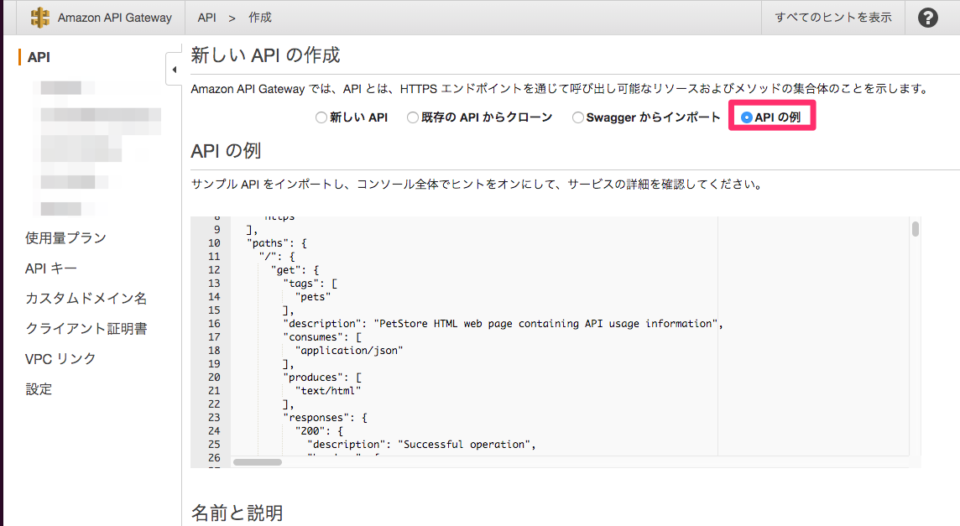Open VPC リンク in the sidebar
The image size is (960, 526).
[x=60, y=359]
